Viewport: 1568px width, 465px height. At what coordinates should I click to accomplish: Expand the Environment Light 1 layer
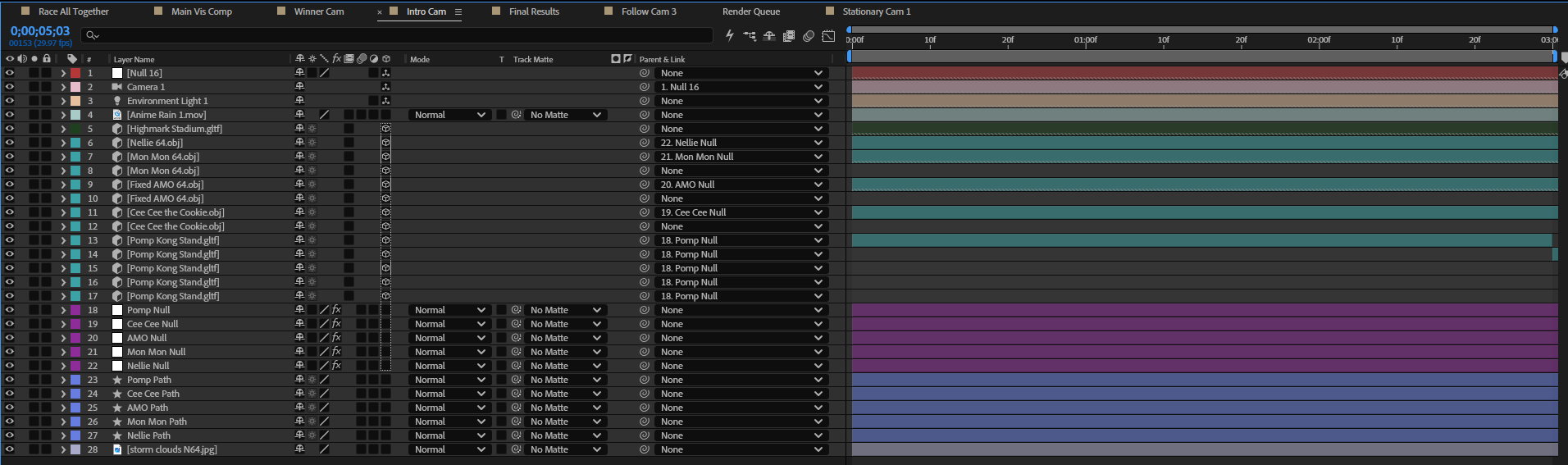tap(63, 101)
